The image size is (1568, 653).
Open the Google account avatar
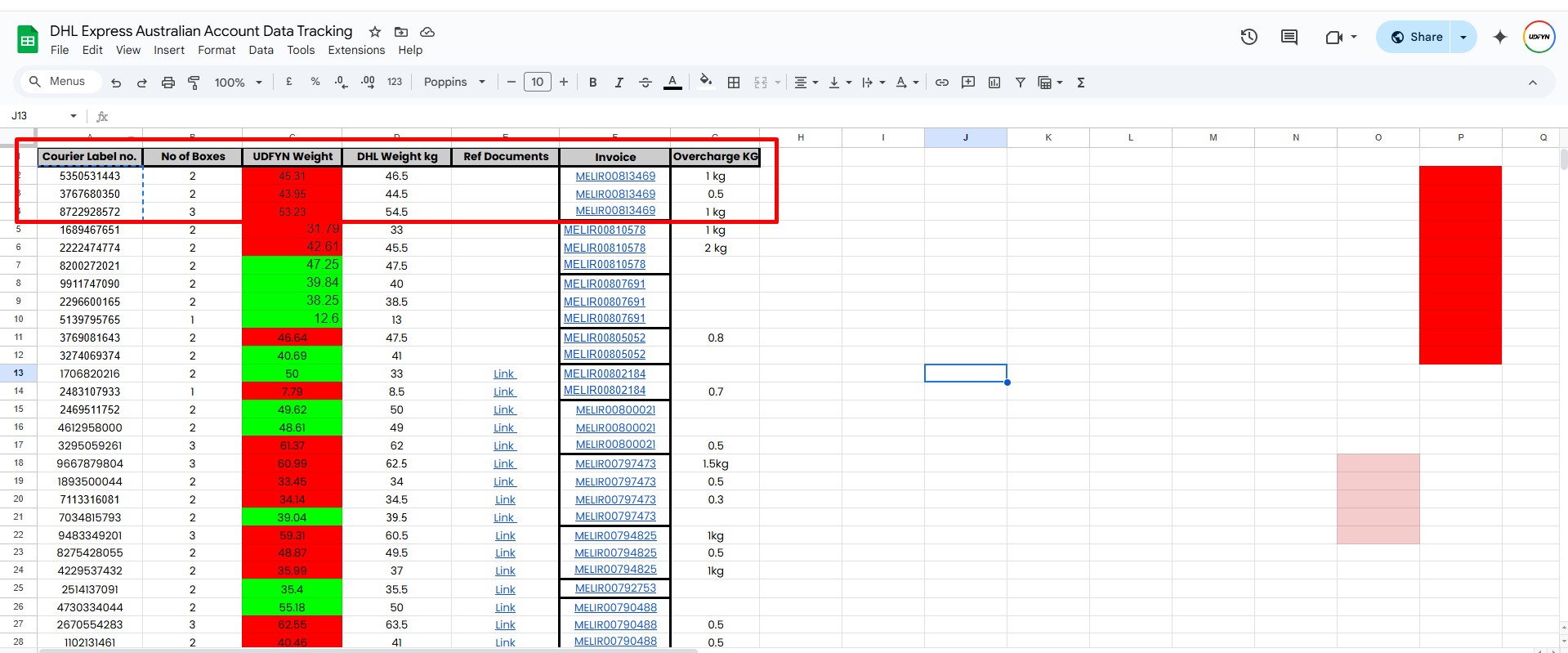click(1539, 37)
